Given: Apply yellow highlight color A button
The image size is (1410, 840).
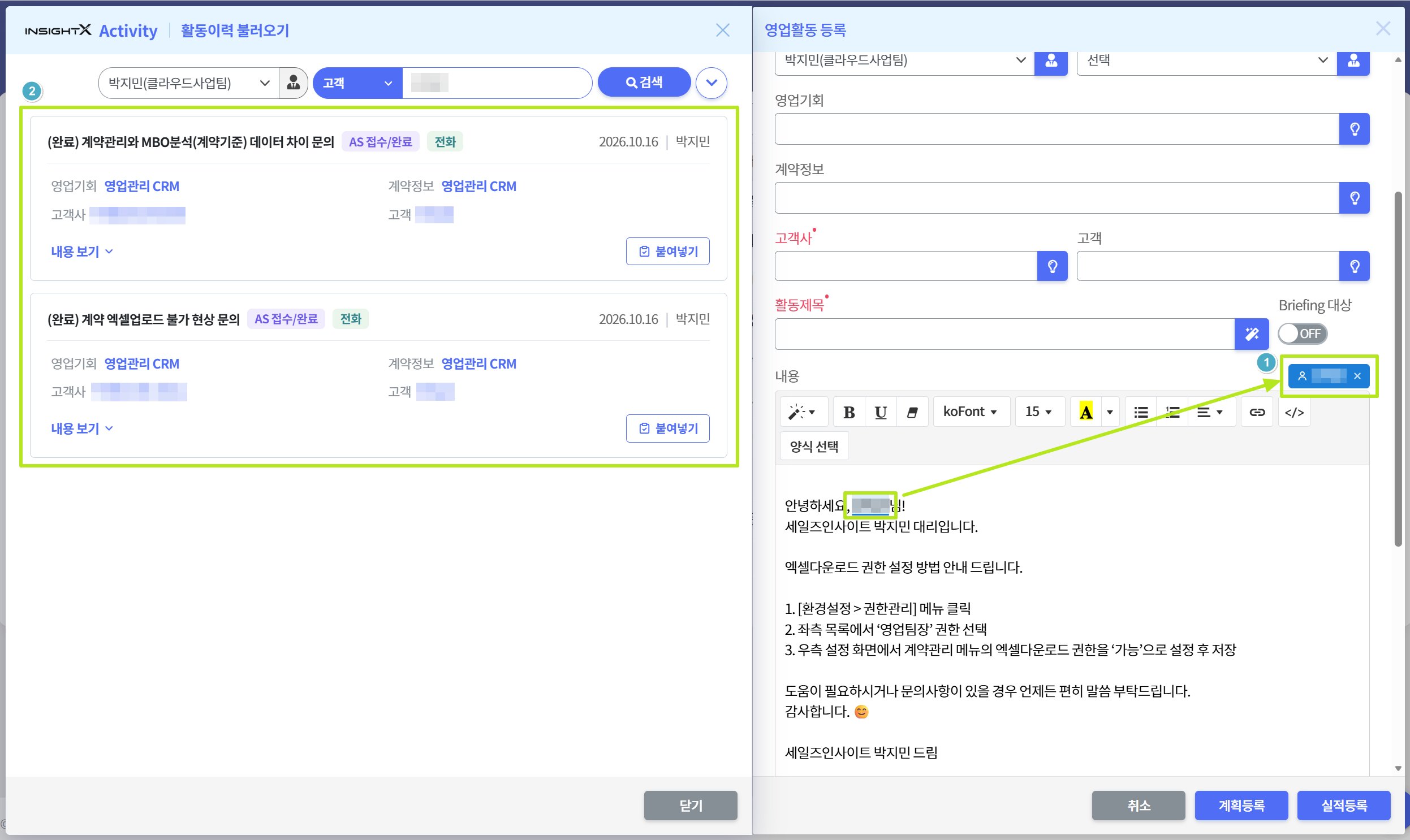Looking at the screenshot, I should coord(1085,412).
